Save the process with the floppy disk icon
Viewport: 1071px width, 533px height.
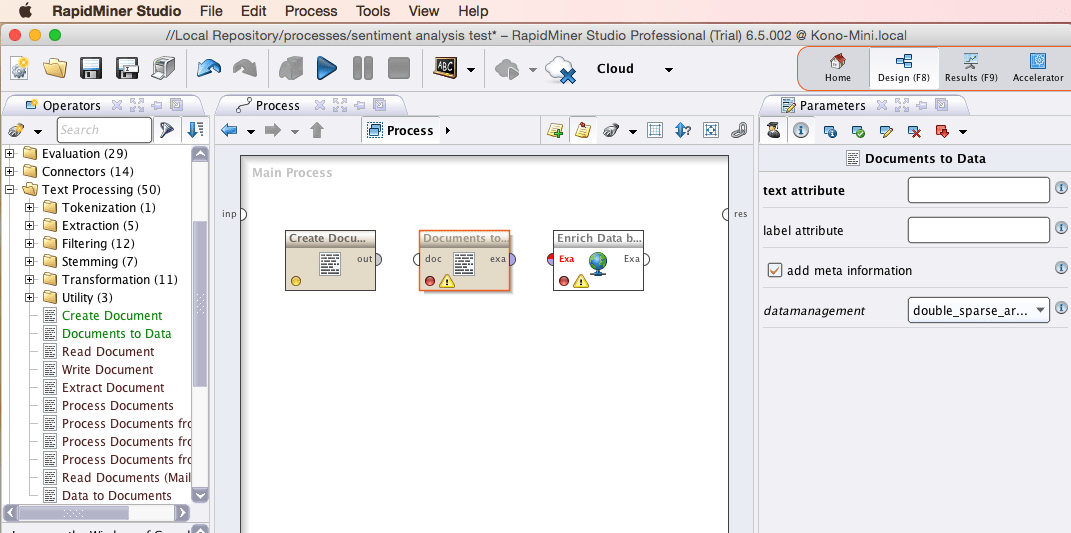click(x=91, y=68)
